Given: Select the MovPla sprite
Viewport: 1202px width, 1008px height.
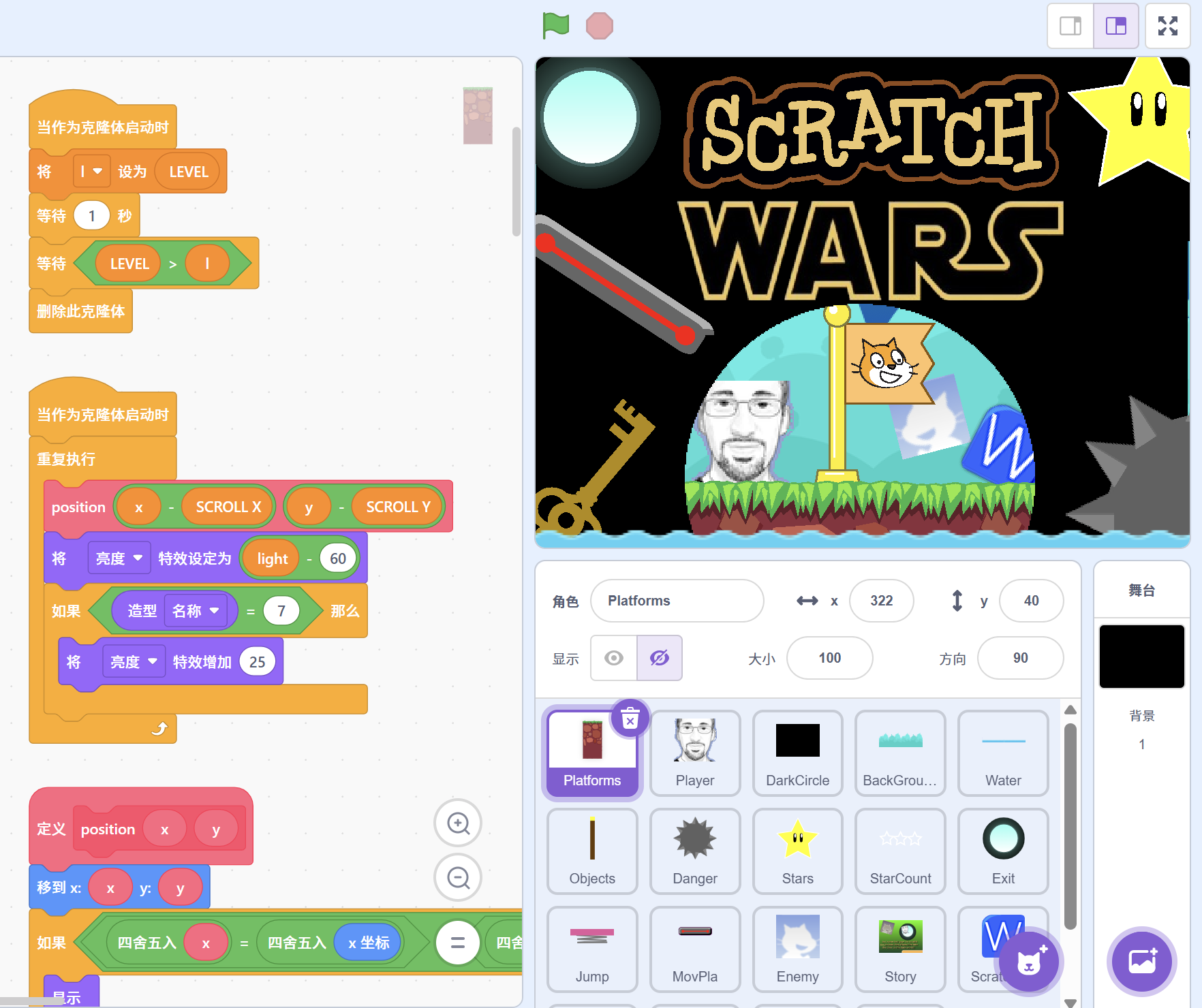Looking at the screenshot, I should click(x=695, y=949).
